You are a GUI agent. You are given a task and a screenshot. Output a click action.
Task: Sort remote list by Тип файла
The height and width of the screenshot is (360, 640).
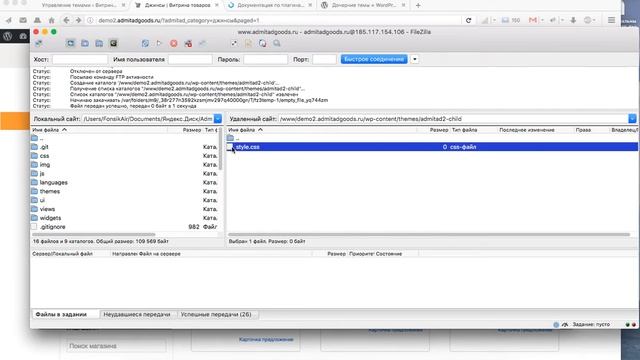(473, 130)
